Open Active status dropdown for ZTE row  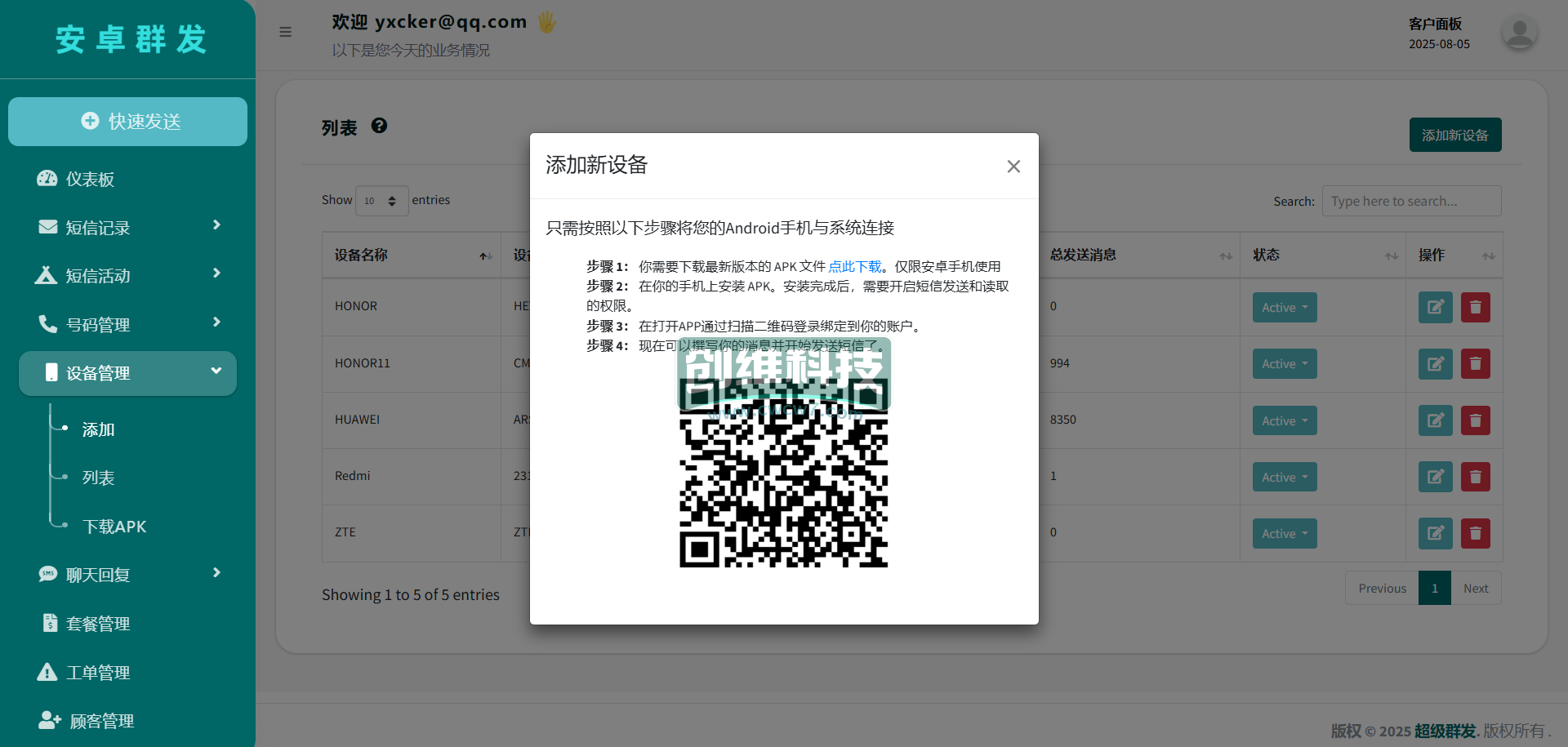pos(1285,533)
